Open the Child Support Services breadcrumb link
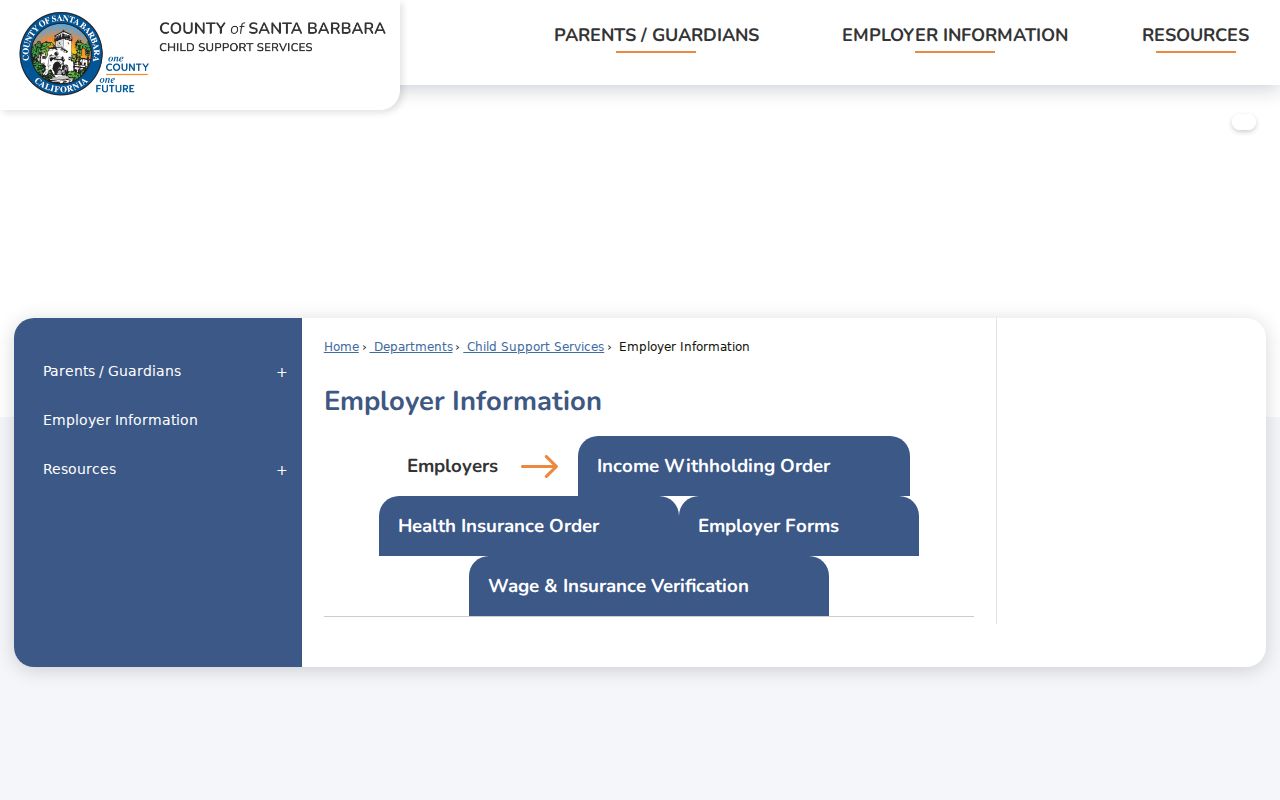 click(x=534, y=347)
